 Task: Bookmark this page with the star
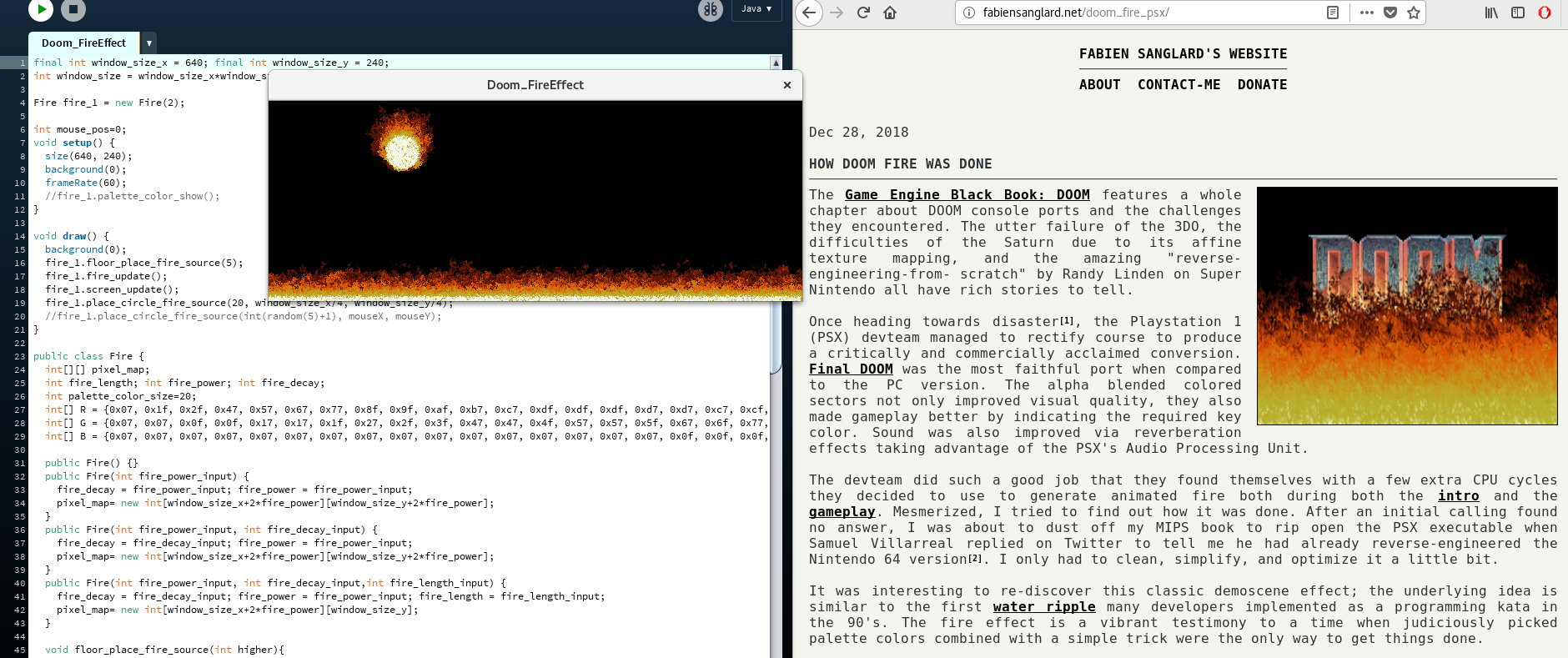click(x=1414, y=13)
